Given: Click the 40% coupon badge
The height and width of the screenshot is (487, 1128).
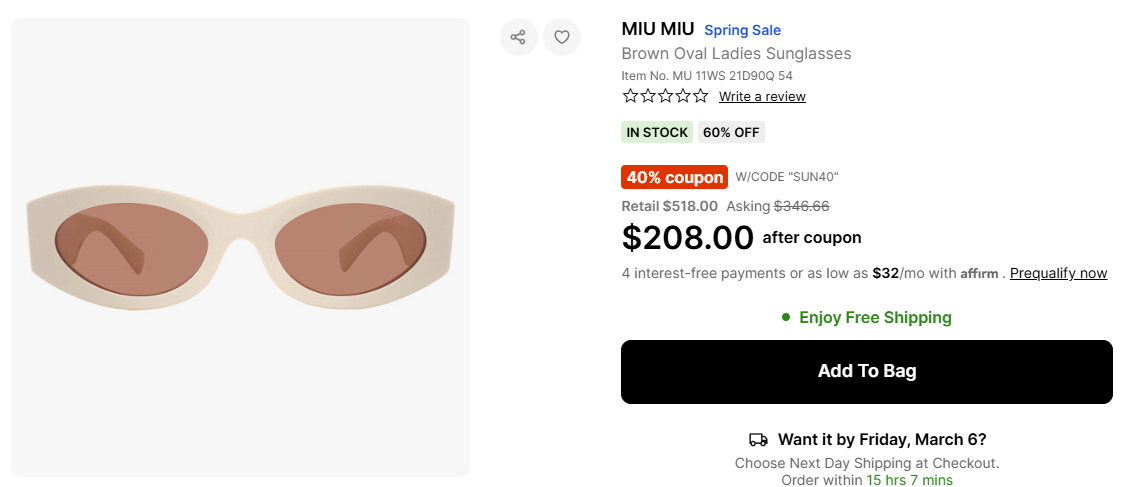Looking at the screenshot, I should click(674, 177).
